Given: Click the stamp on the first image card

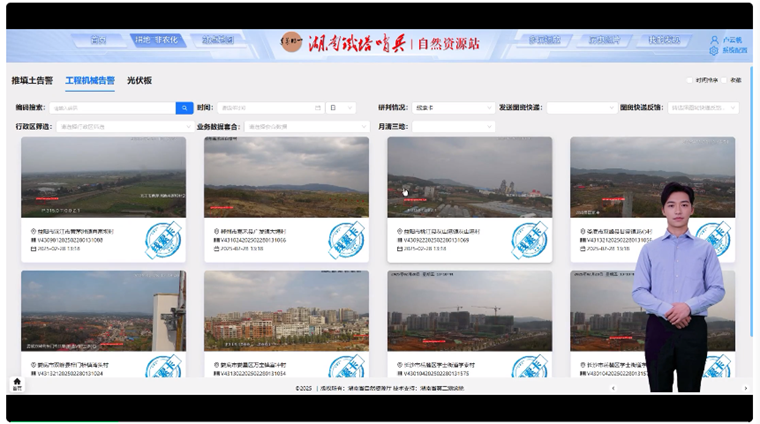Looking at the screenshot, I should [x=162, y=241].
